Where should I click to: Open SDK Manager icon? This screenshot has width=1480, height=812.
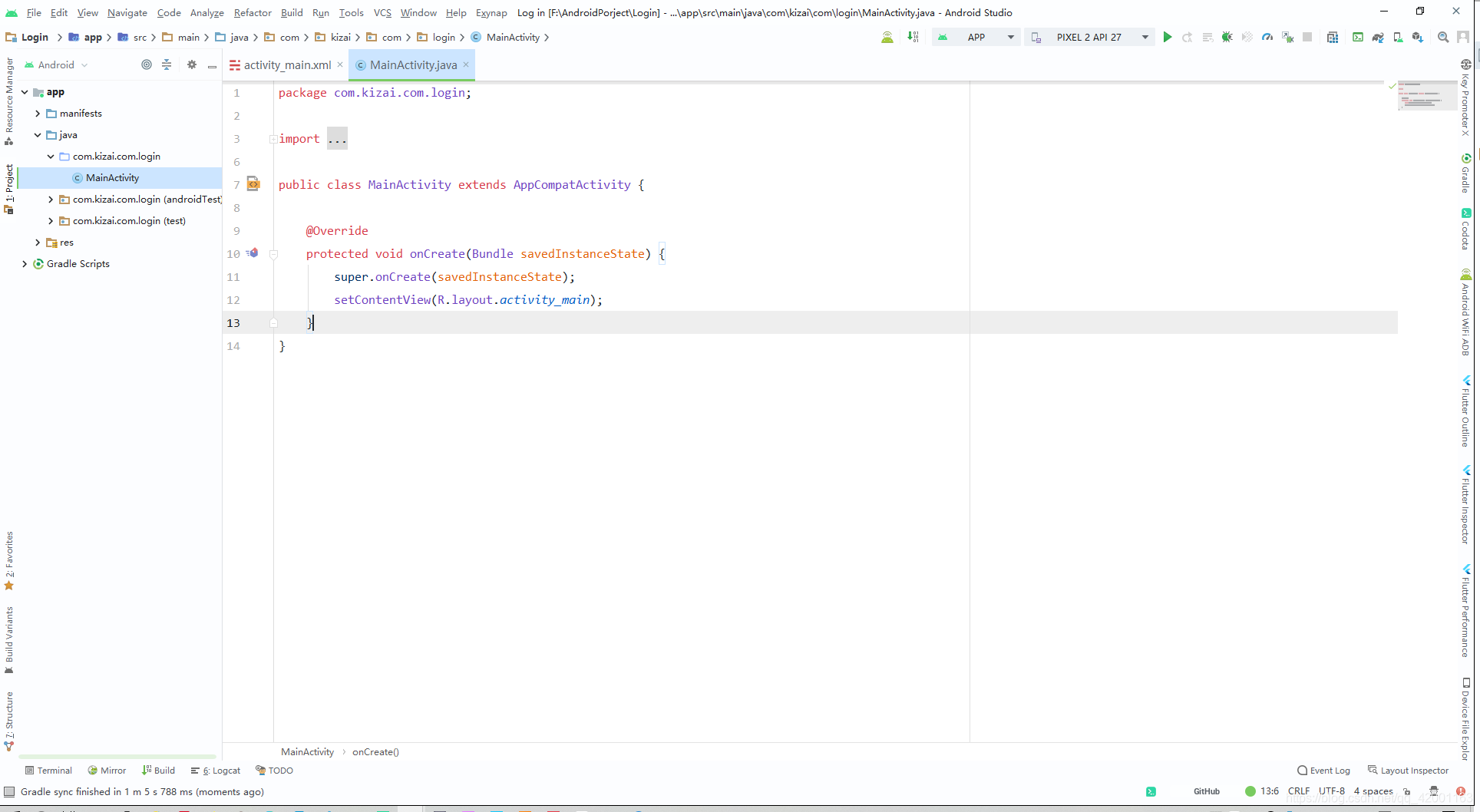tap(1418, 37)
